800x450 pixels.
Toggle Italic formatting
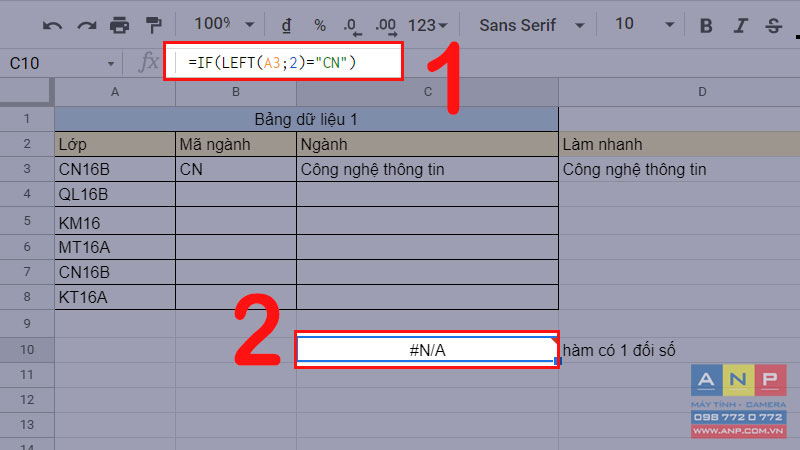click(x=740, y=25)
